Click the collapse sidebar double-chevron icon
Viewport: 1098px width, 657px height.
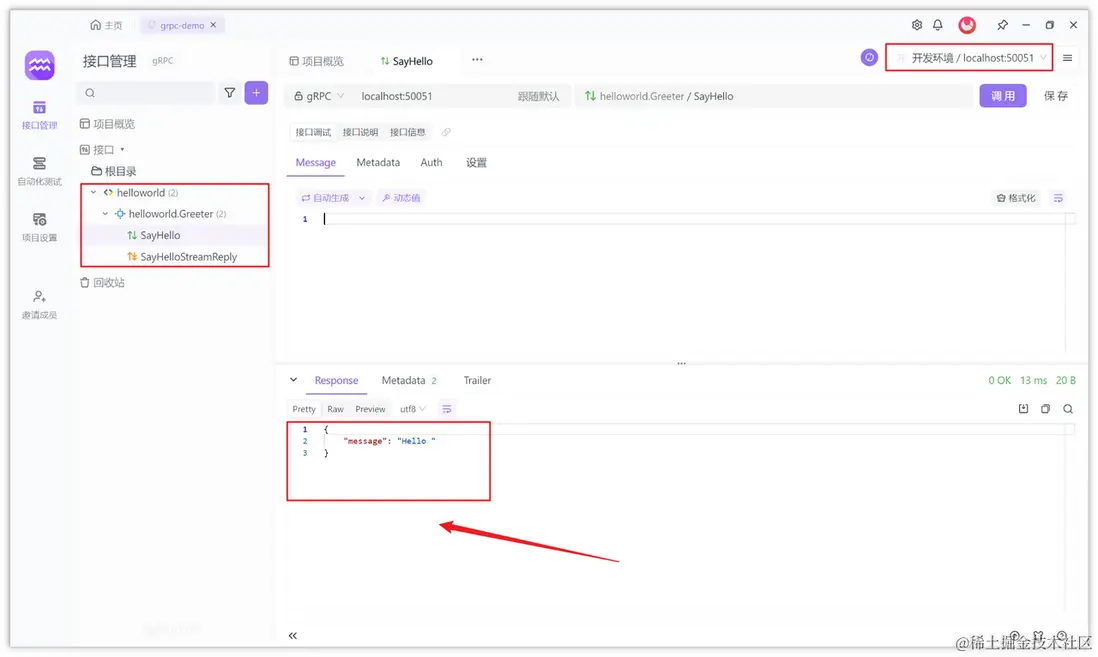click(x=293, y=635)
